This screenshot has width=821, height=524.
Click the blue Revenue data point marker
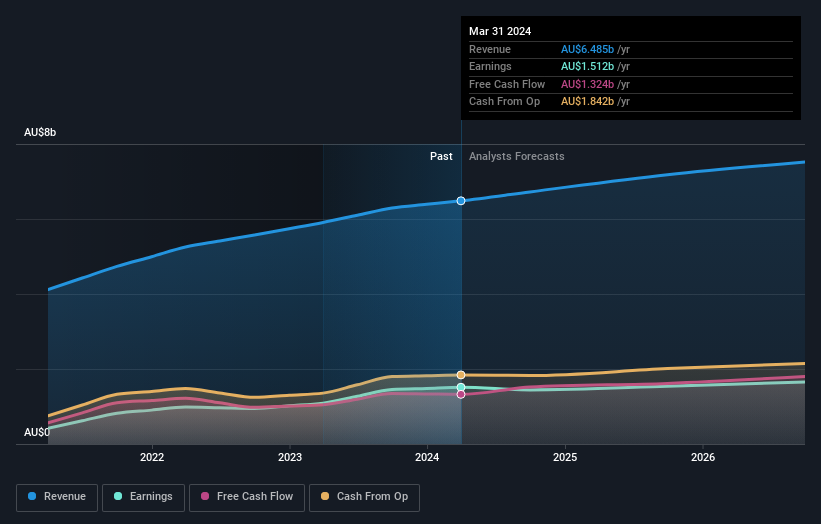[461, 201]
